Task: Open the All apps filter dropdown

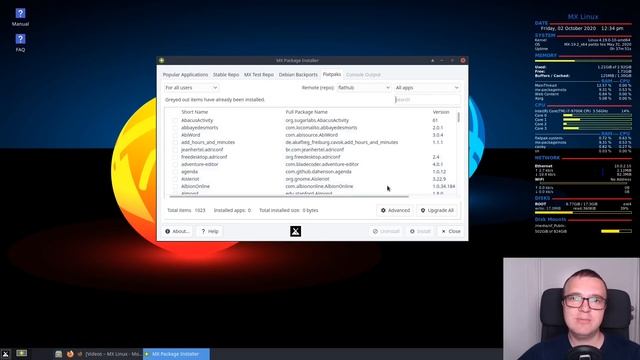Action: click(x=427, y=88)
